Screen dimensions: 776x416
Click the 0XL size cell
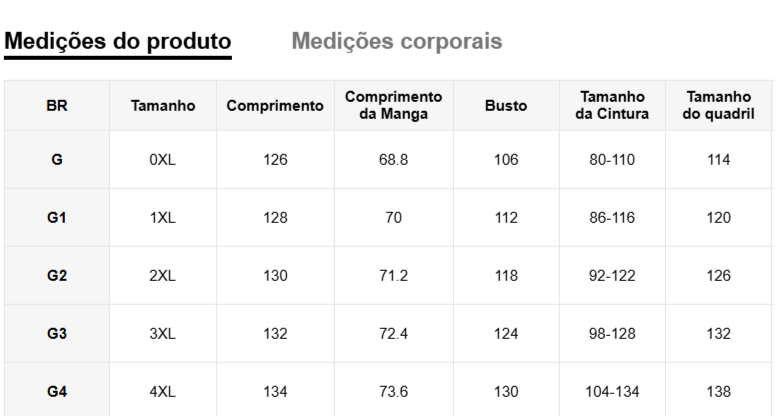(x=163, y=160)
